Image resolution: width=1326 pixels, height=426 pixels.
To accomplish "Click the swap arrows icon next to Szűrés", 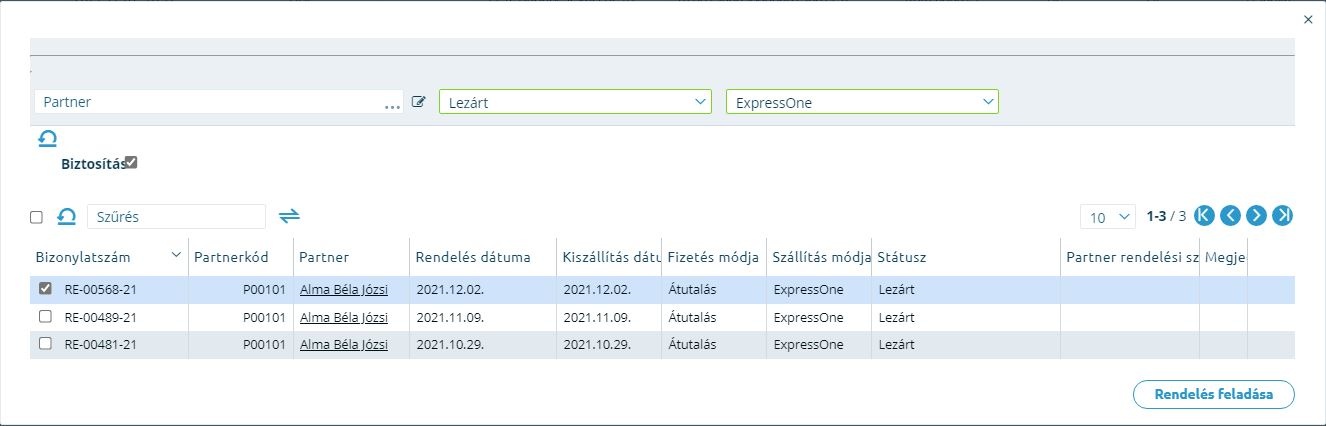I will click(289, 216).
